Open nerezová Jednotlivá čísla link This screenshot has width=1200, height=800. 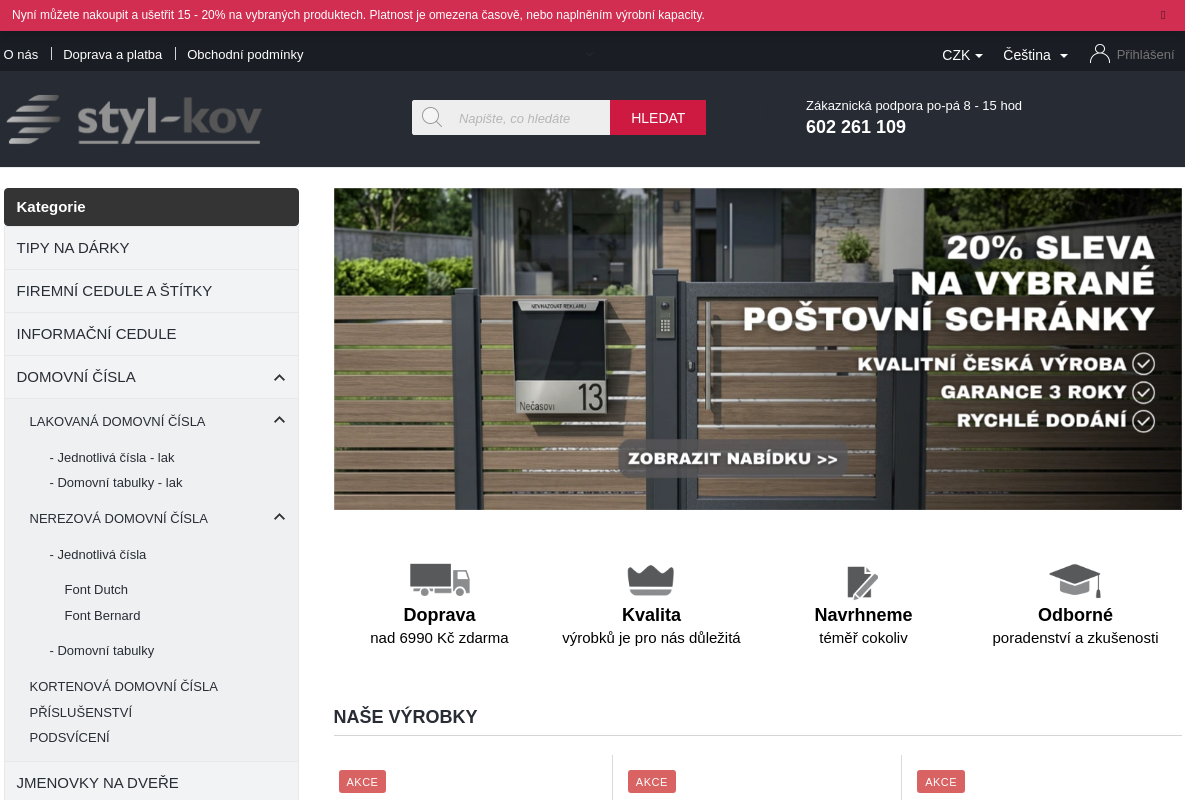tap(98, 555)
